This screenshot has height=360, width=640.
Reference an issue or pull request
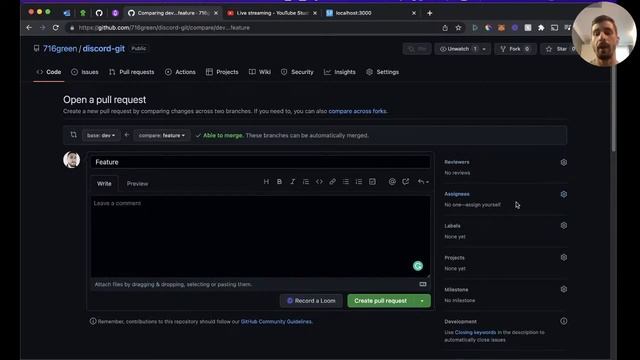pyautogui.click(x=405, y=182)
